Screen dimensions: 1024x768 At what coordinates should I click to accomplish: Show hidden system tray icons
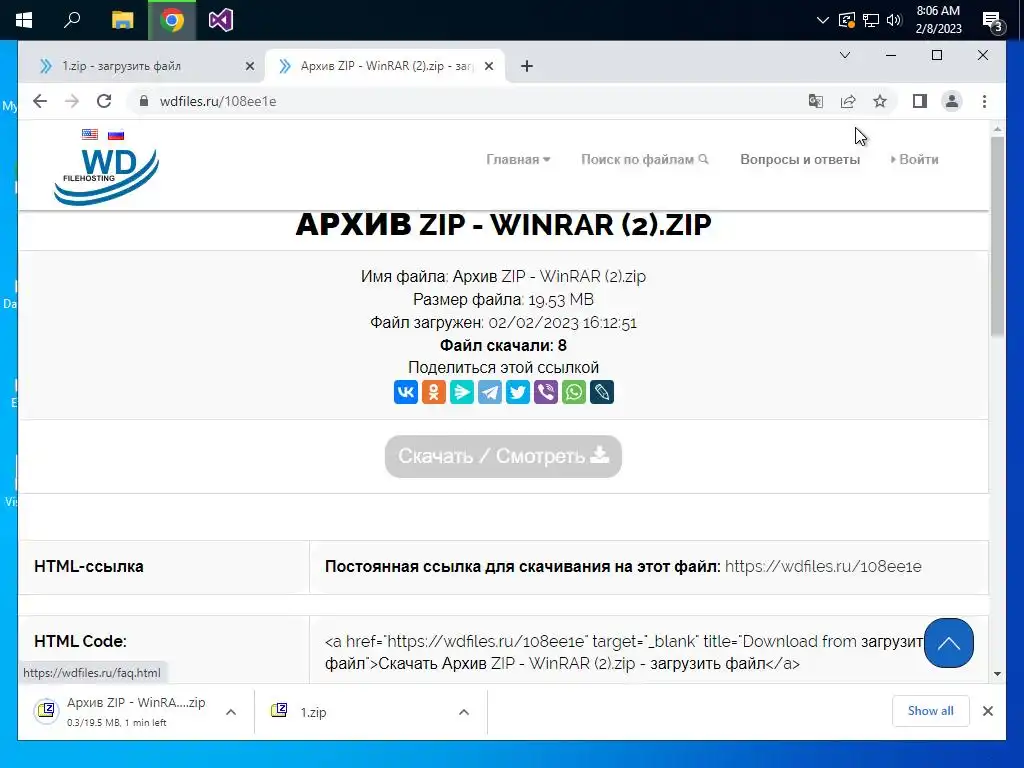point(822,20)
